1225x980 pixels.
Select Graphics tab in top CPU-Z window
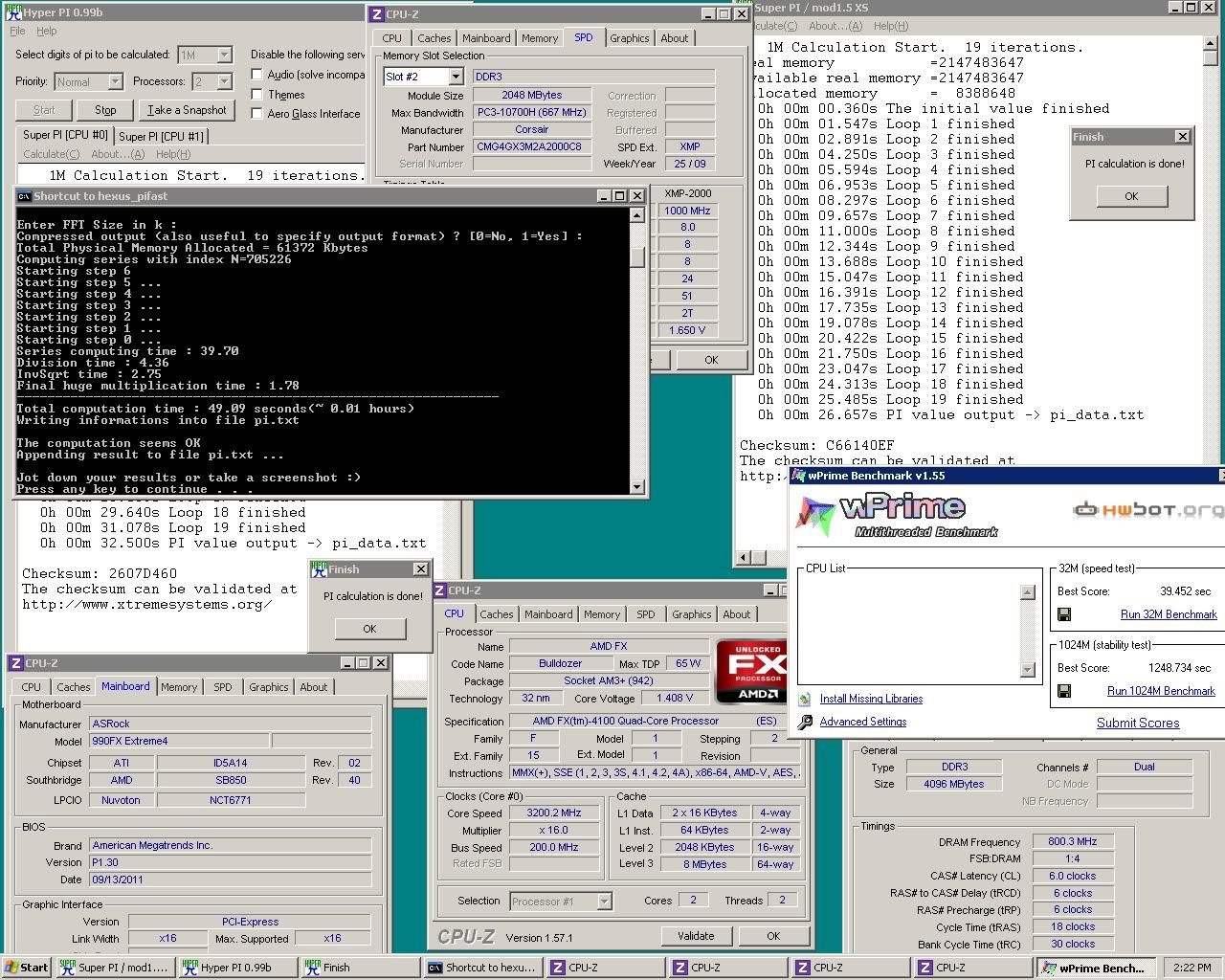coord(629,38)
